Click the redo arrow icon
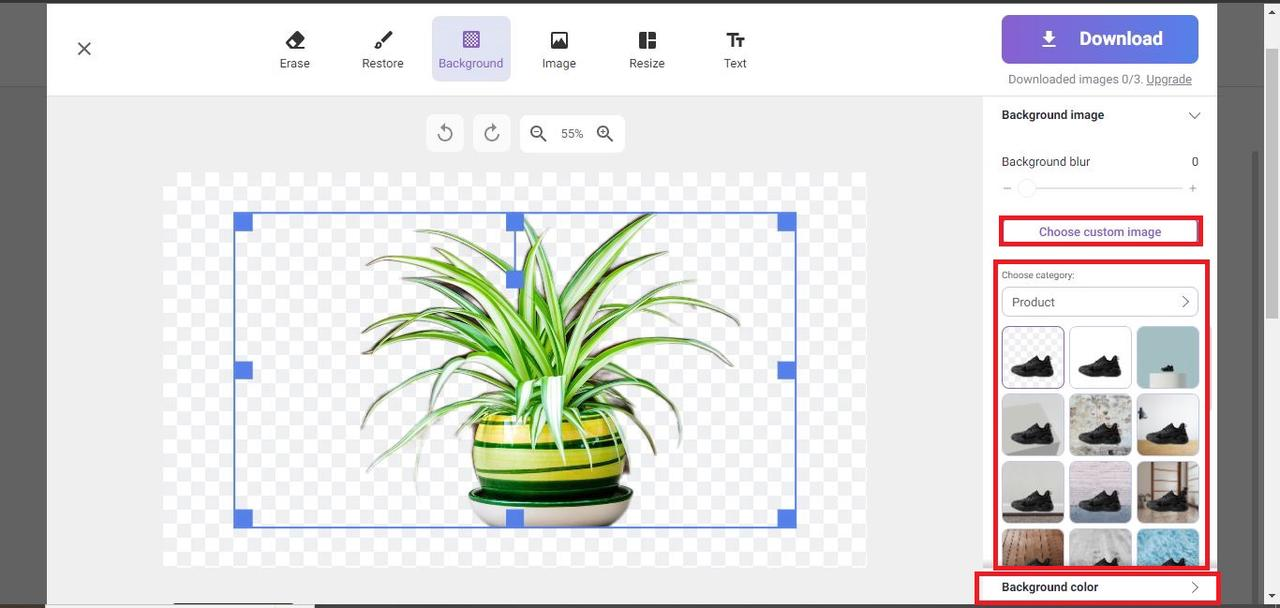1280x608 pixels. coord(491,134)
